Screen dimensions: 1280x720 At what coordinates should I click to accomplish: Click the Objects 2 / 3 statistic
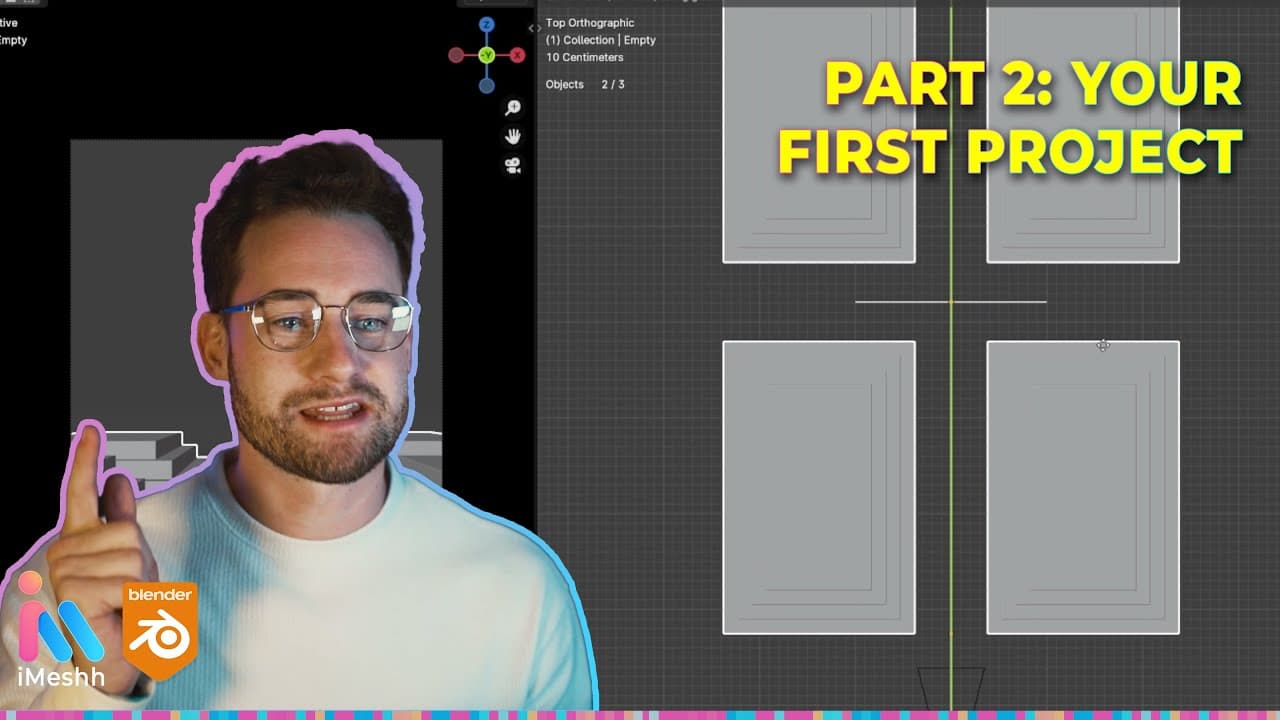pos(585,84)
